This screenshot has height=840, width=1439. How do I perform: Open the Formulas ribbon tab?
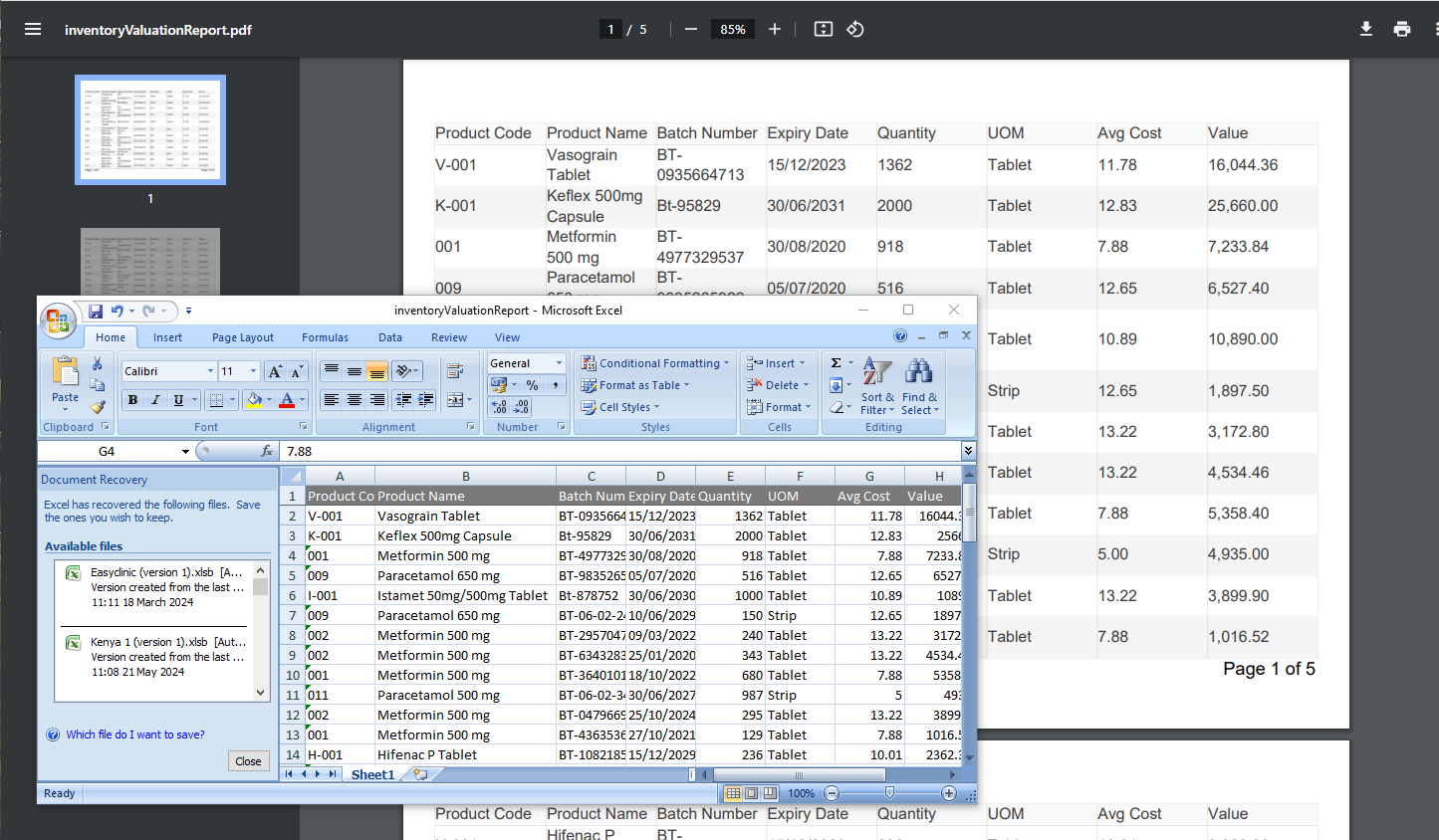(x=325, y=337)
